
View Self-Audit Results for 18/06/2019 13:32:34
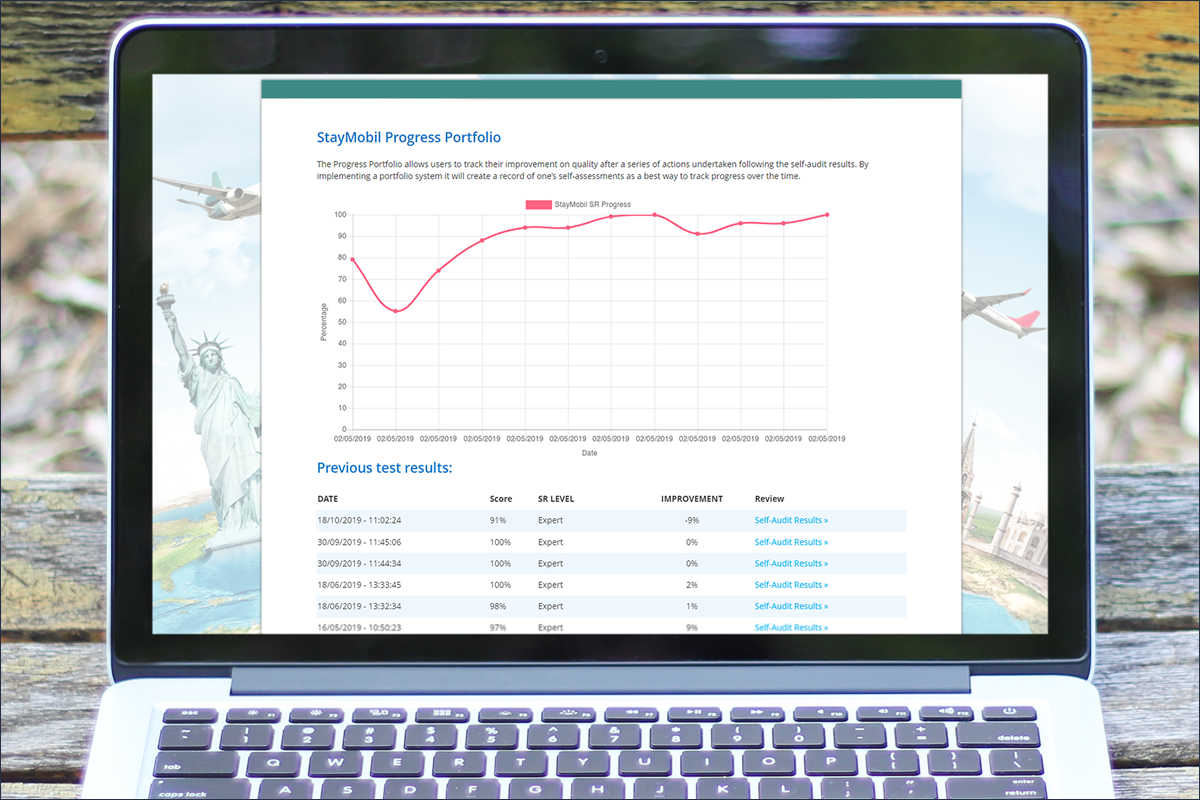pyautogui.click(x=791, y=606)
